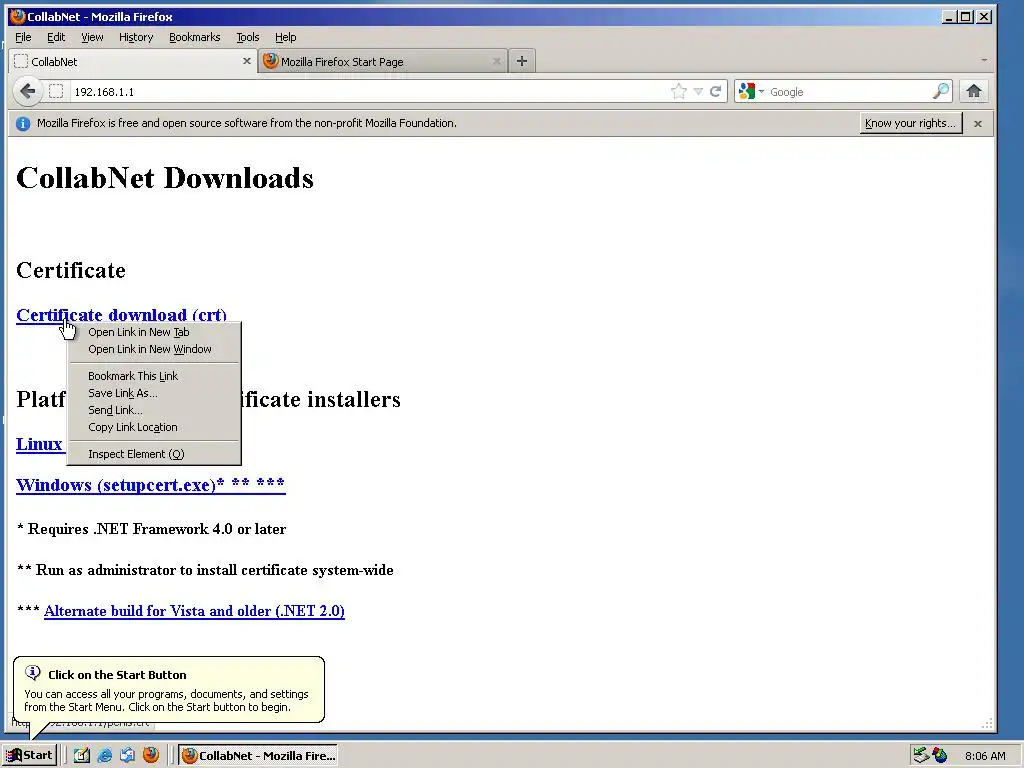Open the URL history dropdown arrow

pyautogui.click(x=698, y=91)
